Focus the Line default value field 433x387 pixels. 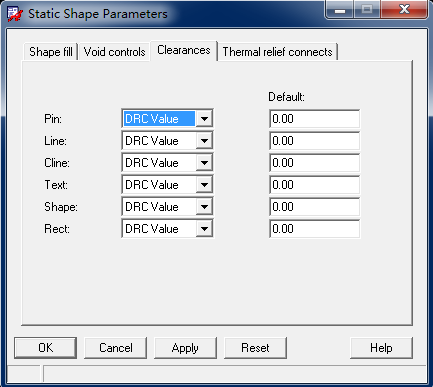(x=314, y=141)
